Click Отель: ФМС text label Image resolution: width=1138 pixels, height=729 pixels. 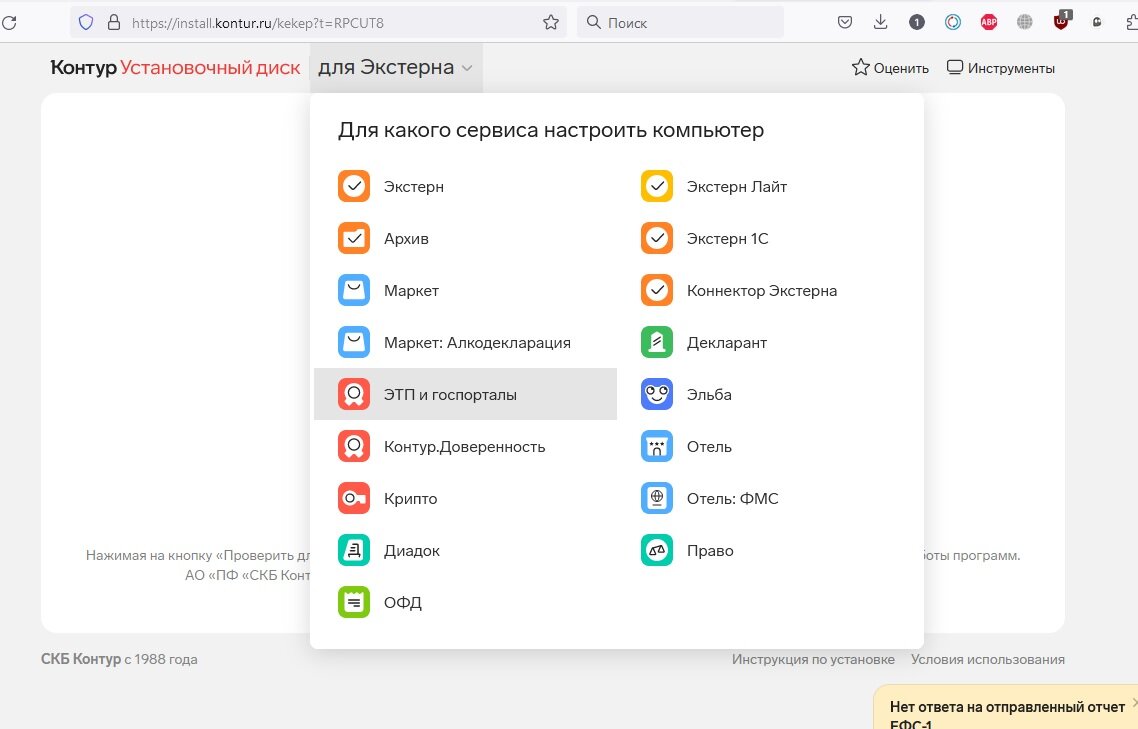[x=732, y=498]
